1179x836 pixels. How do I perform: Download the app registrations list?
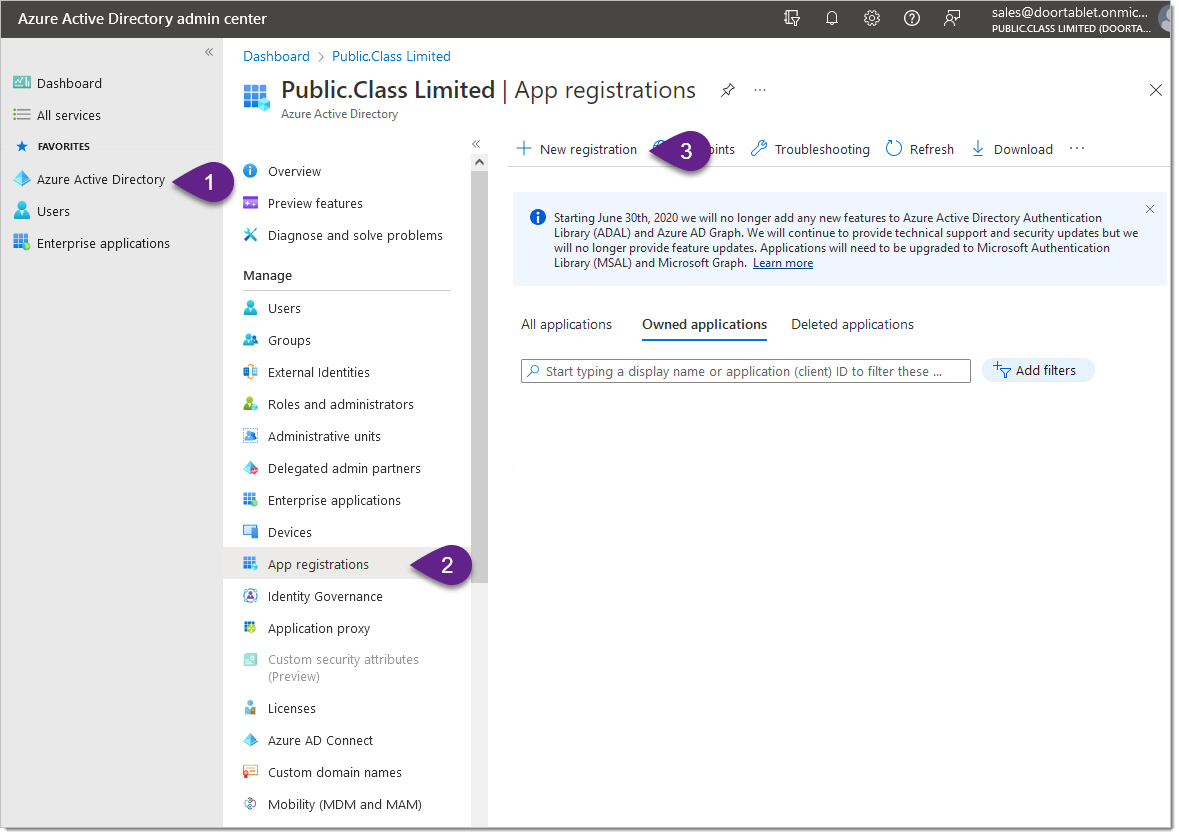(x=1011, y=149)
